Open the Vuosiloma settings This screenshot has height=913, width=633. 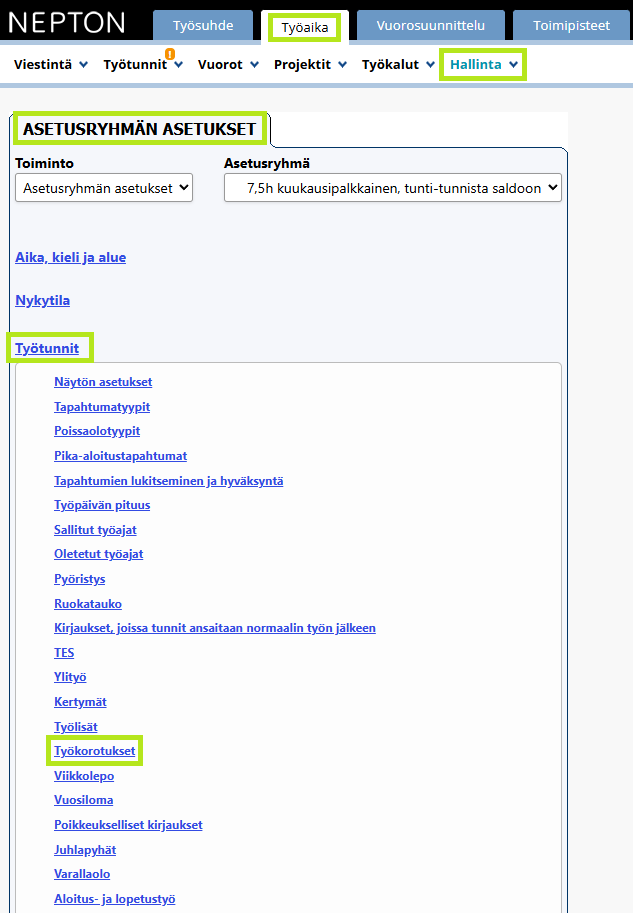tap(83, 800)
